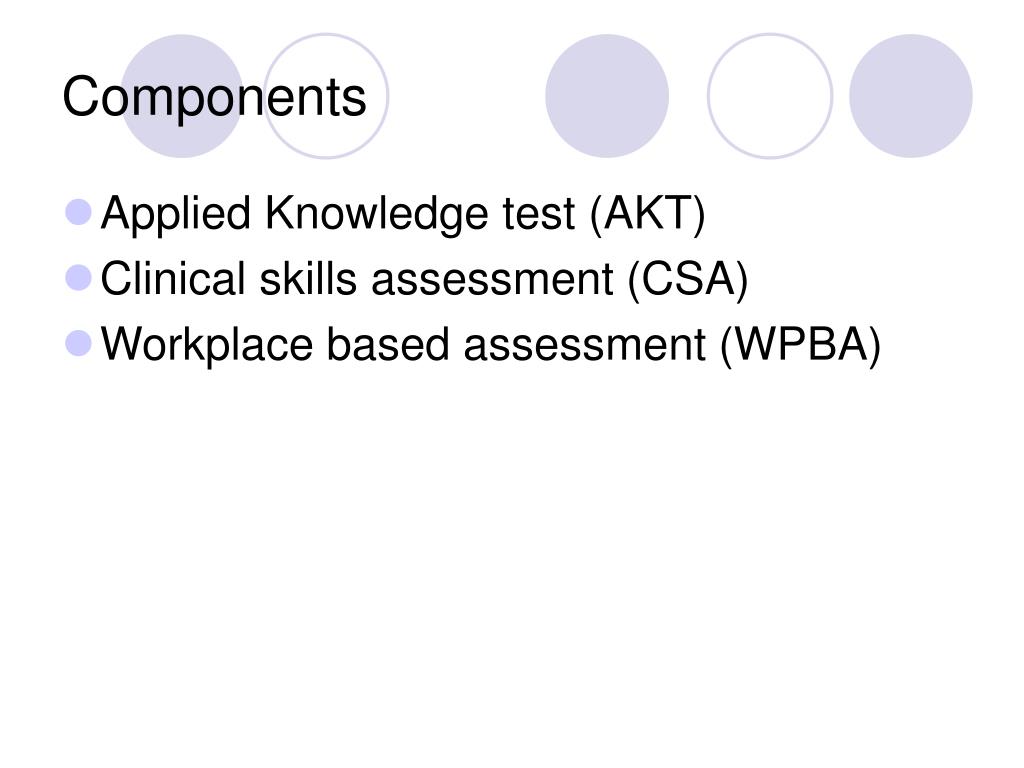Select the bullet dot before 'Workplace based assessment'
Viewport: 1024px width, 768px height.
coord(79,344)
